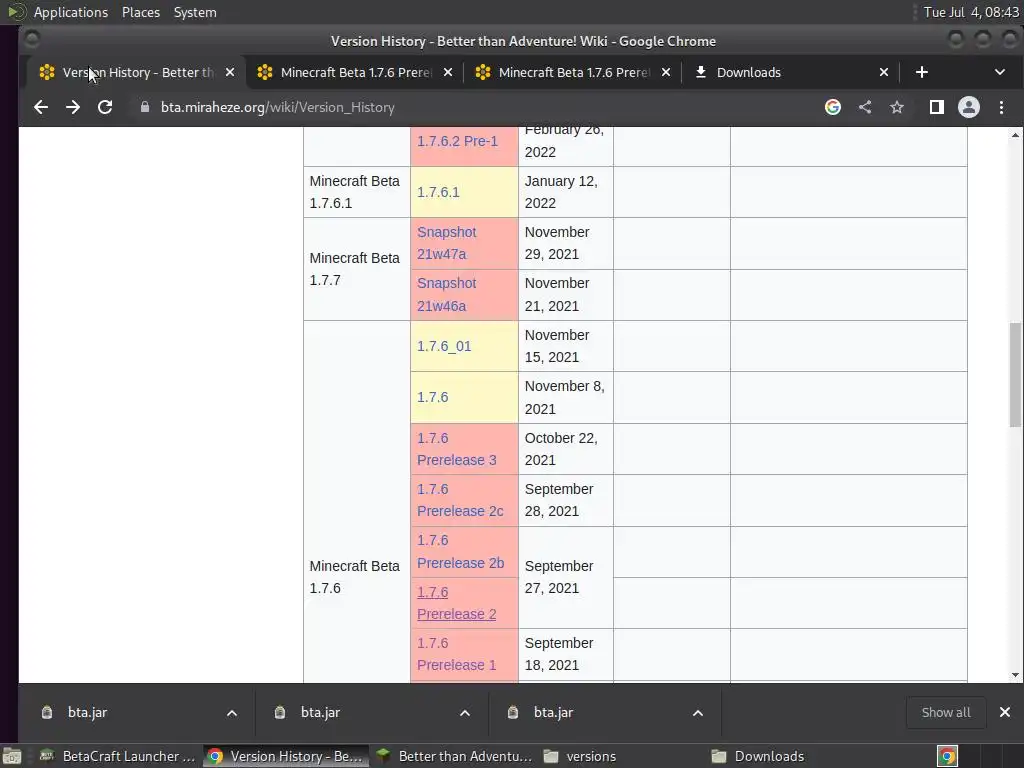Close the Version History tab

click(x=230, y=72)
